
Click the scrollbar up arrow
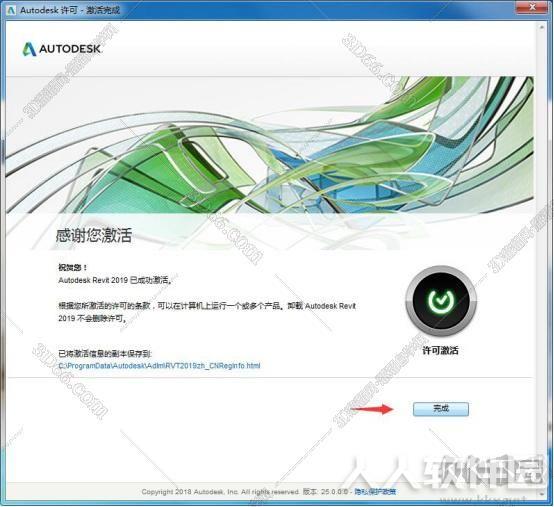[x=542, y=26]
